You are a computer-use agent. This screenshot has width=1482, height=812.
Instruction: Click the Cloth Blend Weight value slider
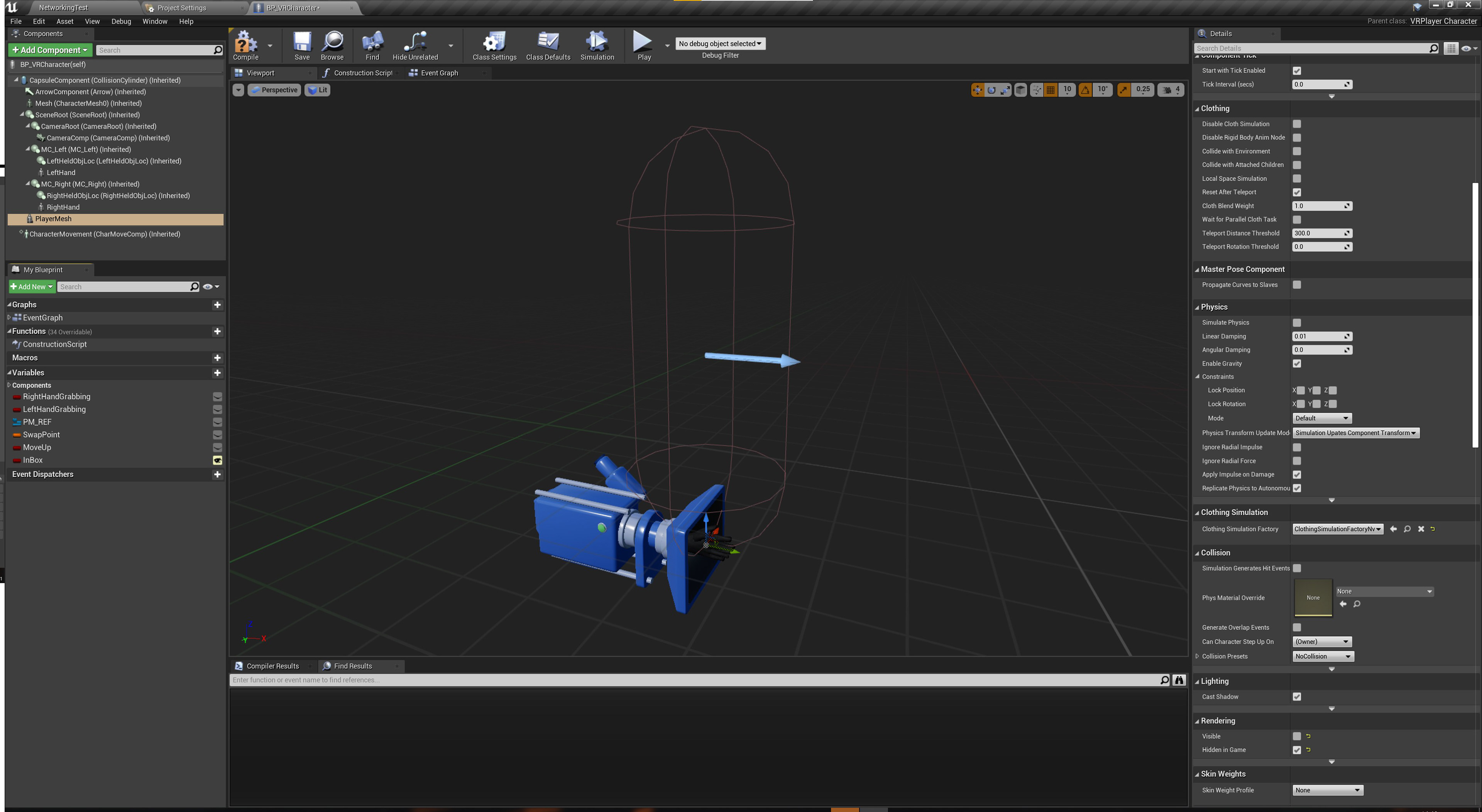pos(1321,206)
